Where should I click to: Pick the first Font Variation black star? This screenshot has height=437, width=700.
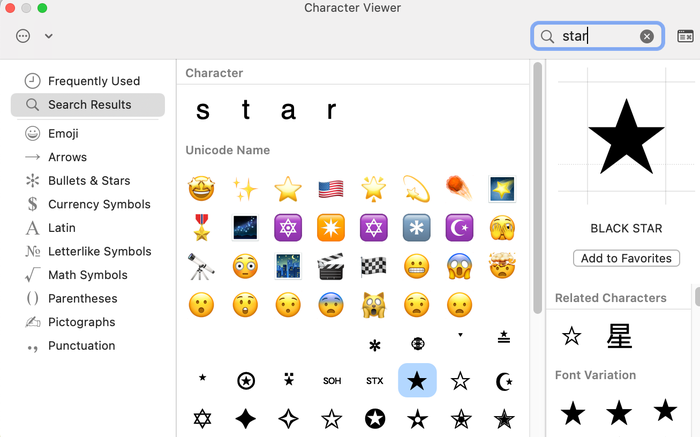pos(573,412)
